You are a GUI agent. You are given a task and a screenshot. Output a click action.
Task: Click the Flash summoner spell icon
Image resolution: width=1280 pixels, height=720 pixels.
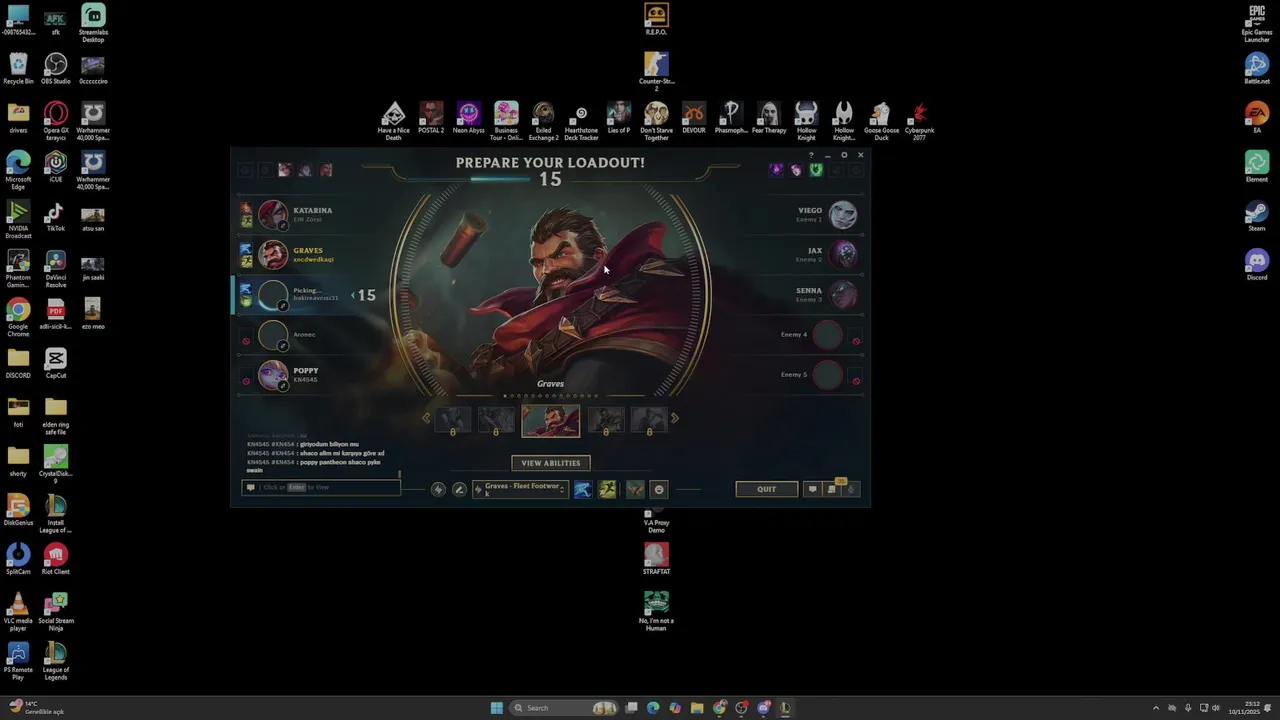click(607, 489)
